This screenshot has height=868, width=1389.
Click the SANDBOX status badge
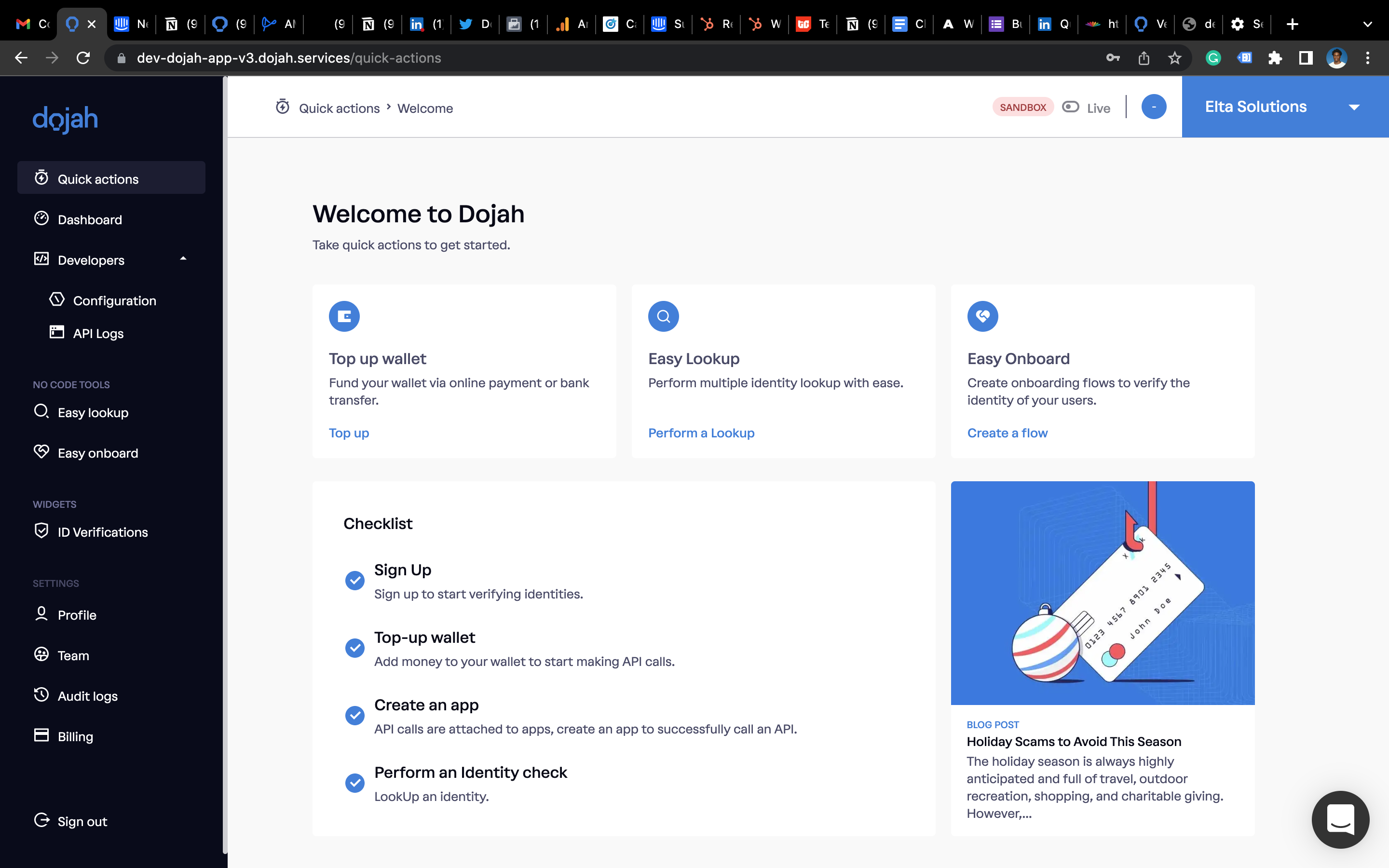pyautogui.click(x=1022, y=106)
